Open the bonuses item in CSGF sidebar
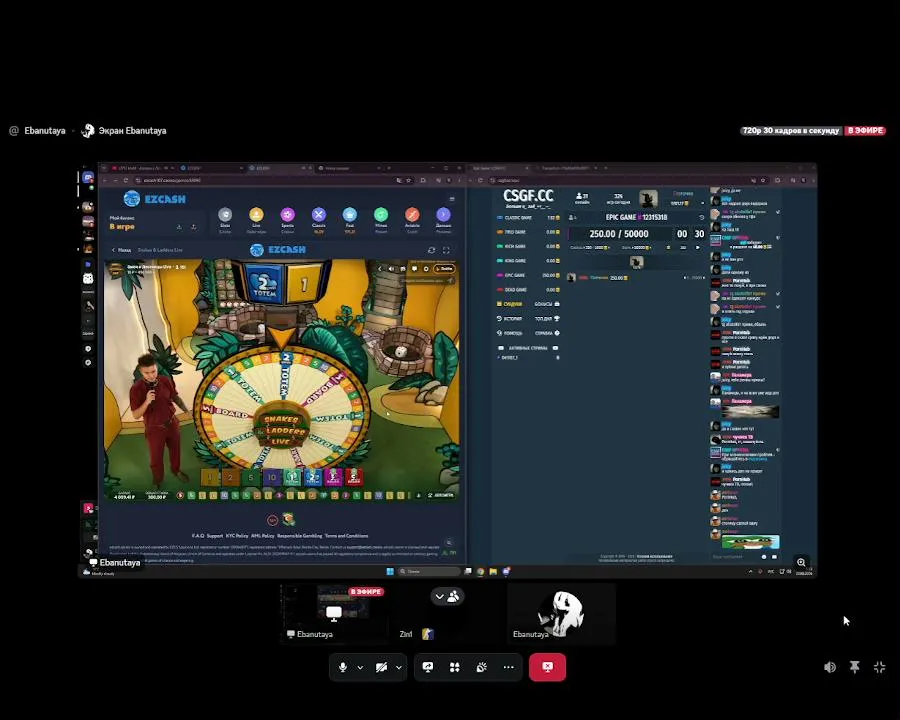900x720 pixels. [x=546, y=304]
